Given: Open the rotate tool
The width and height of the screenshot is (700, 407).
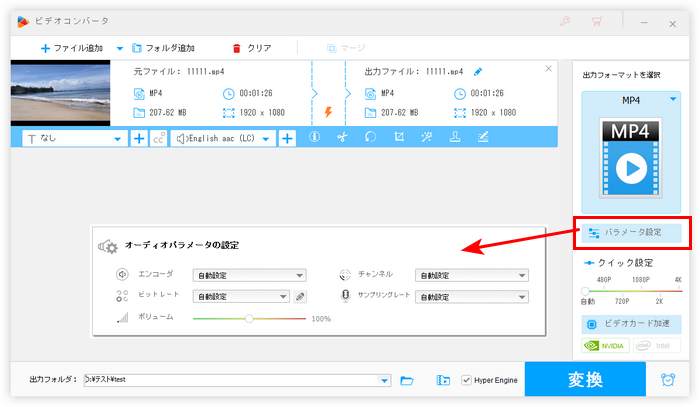Looking at the screenshot, I should (371, 137).
